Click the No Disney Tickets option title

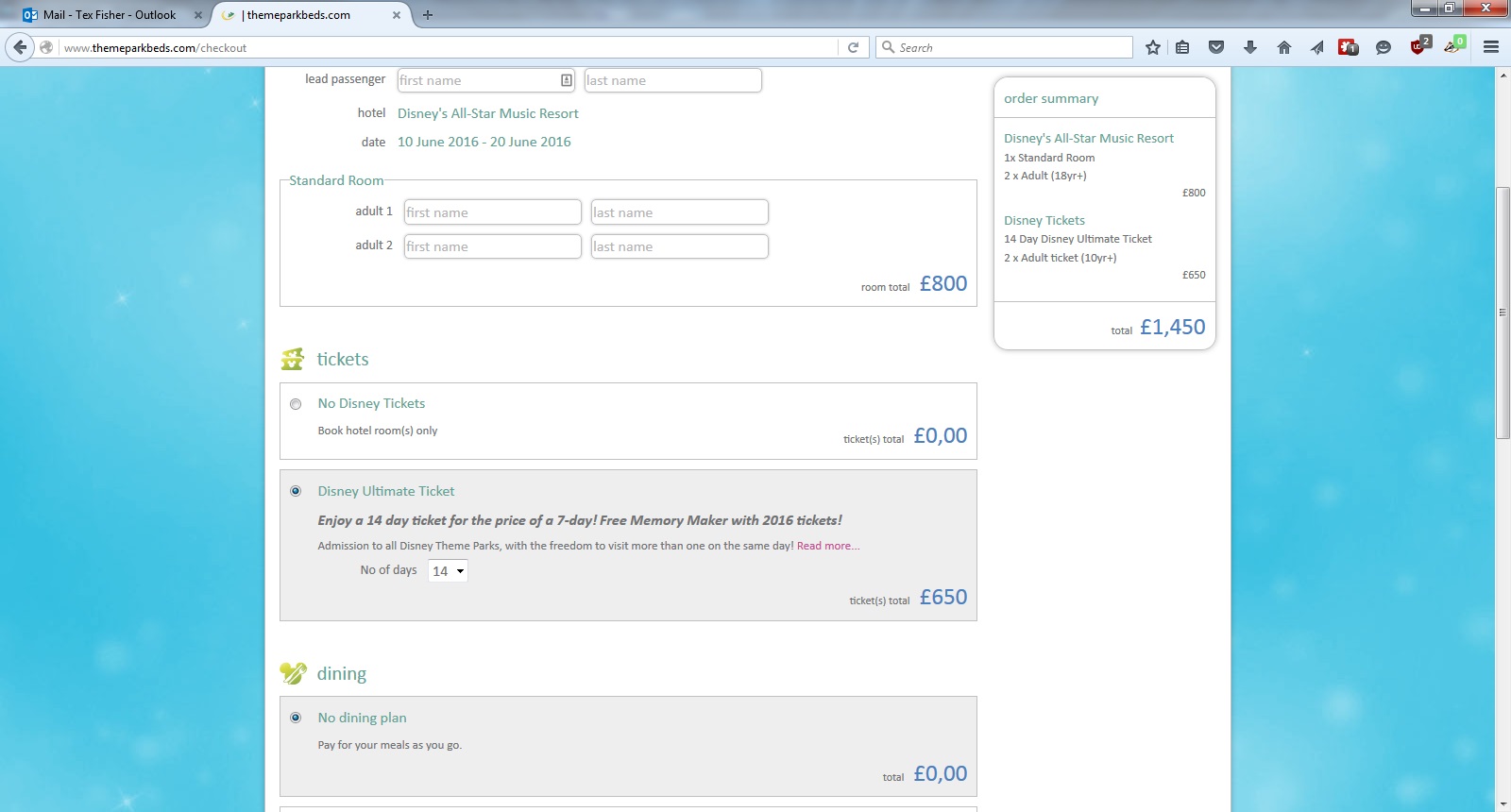click(371, 403)
